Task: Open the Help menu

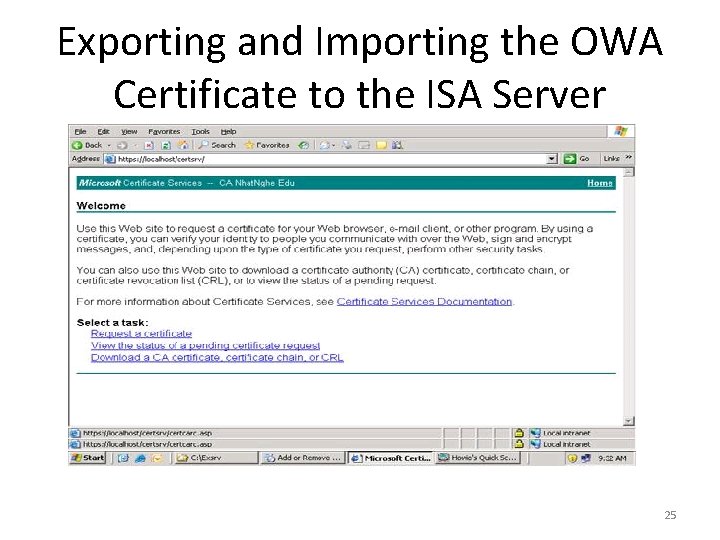Action: coord(228,132)
